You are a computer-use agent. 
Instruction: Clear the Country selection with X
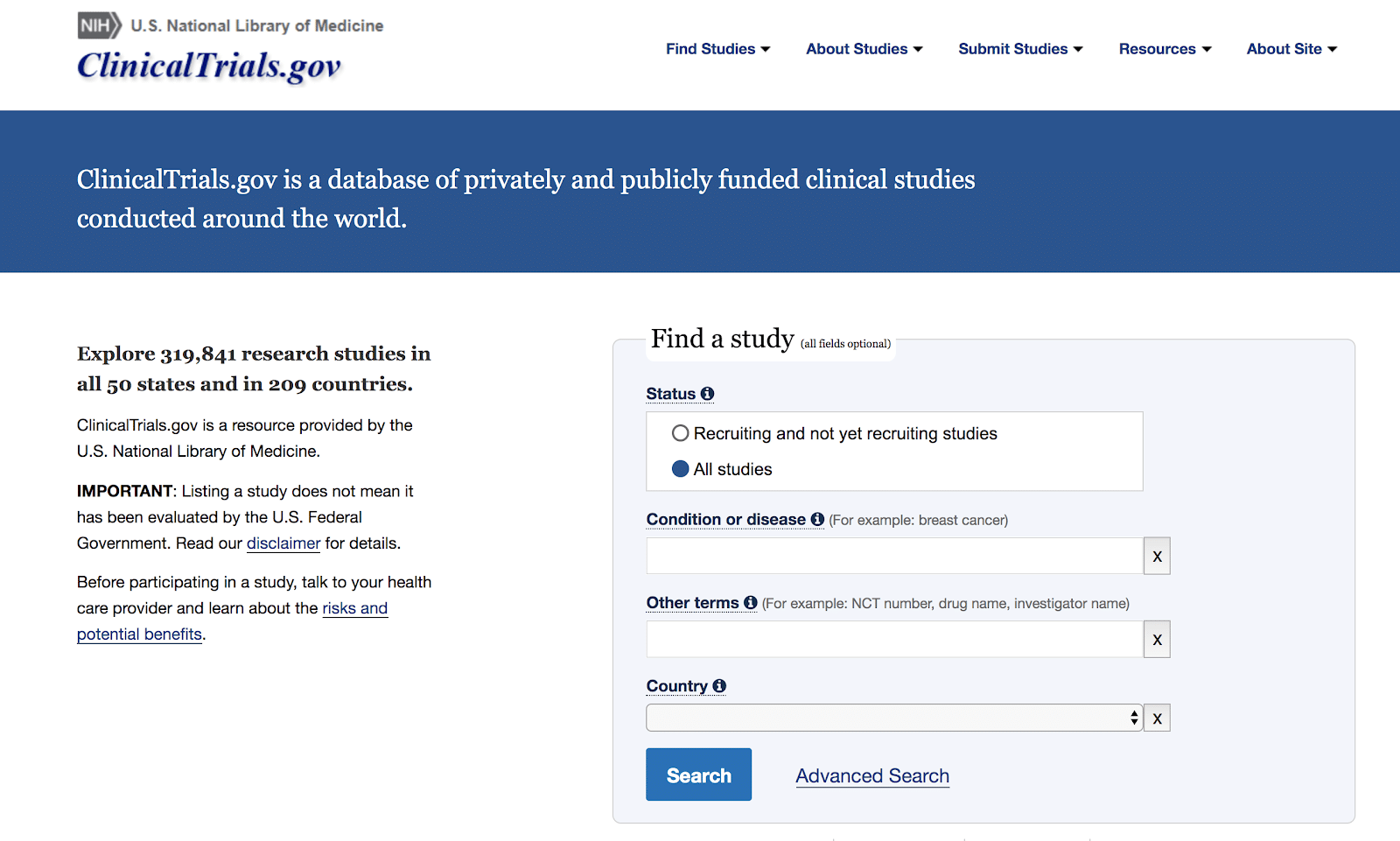pos(1157,718)
